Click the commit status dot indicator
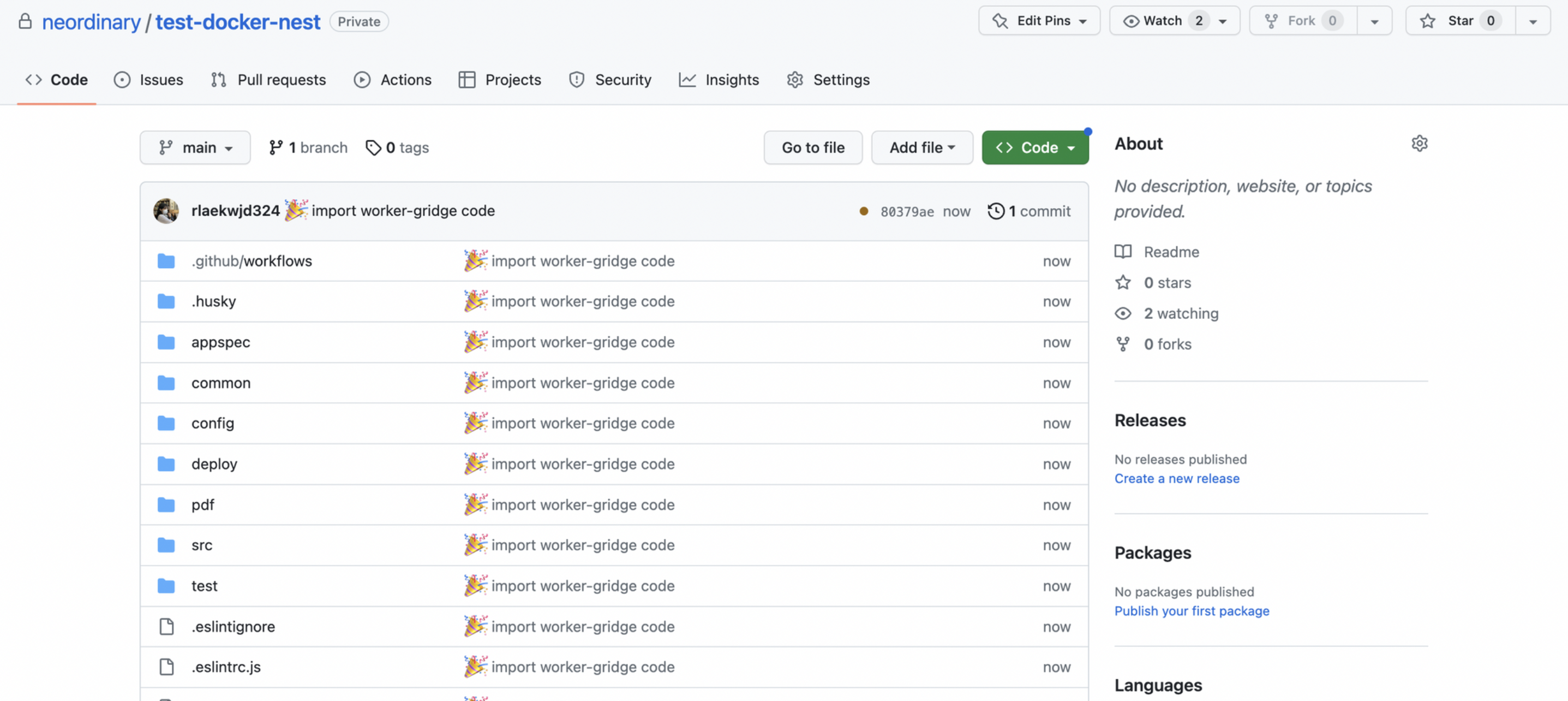This screenshot has width=1568, height=701. (x=863, y=211)
